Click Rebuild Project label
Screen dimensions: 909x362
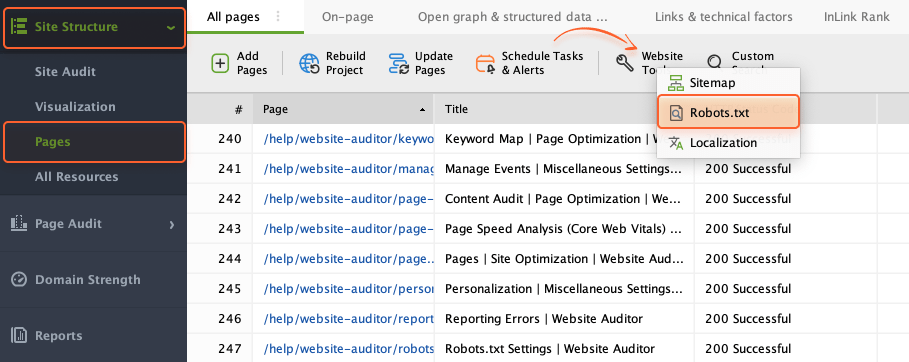coord(346,63)
